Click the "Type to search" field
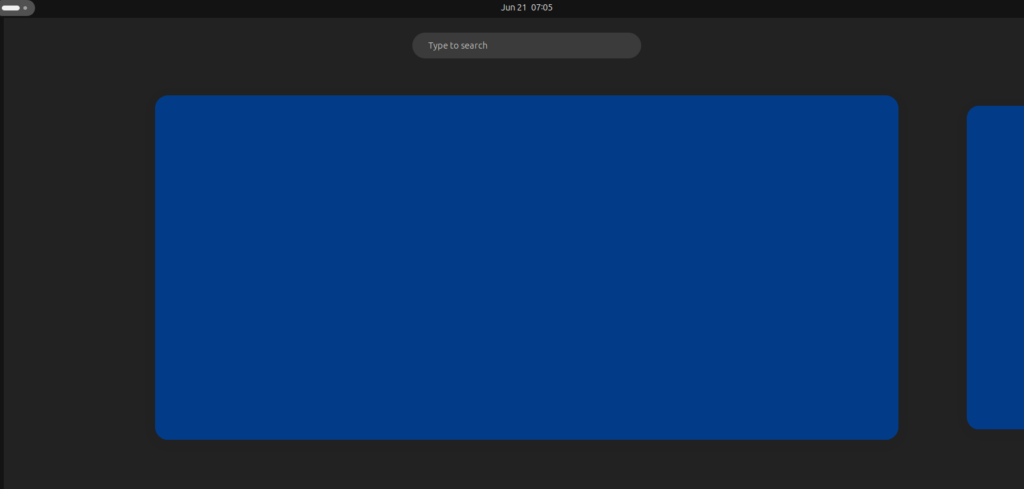The width and height of the screenshot is (1024, 489). pos(526,46)
